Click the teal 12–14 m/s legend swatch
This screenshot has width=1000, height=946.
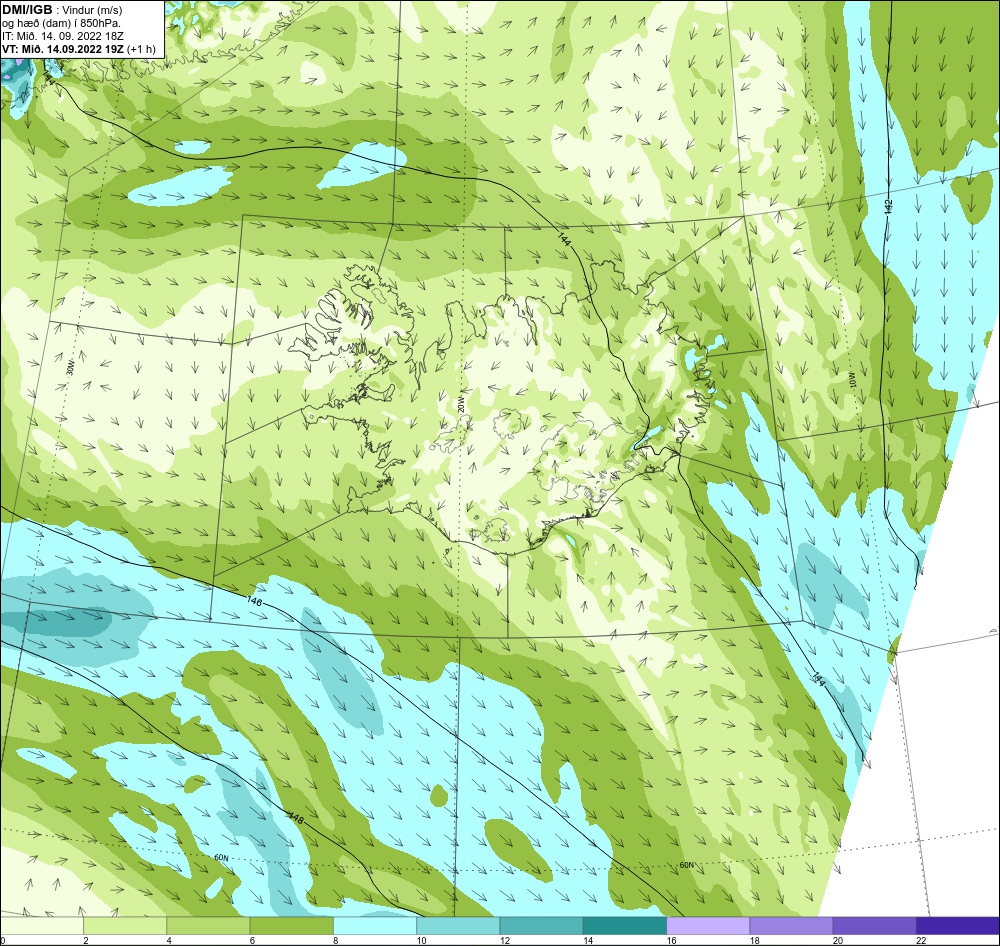541,924
